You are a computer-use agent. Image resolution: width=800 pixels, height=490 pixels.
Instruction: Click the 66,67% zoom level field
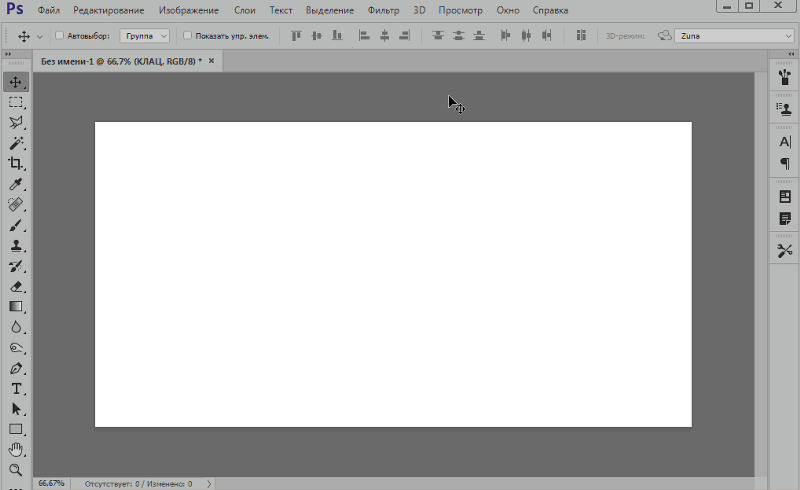[51, 483]
